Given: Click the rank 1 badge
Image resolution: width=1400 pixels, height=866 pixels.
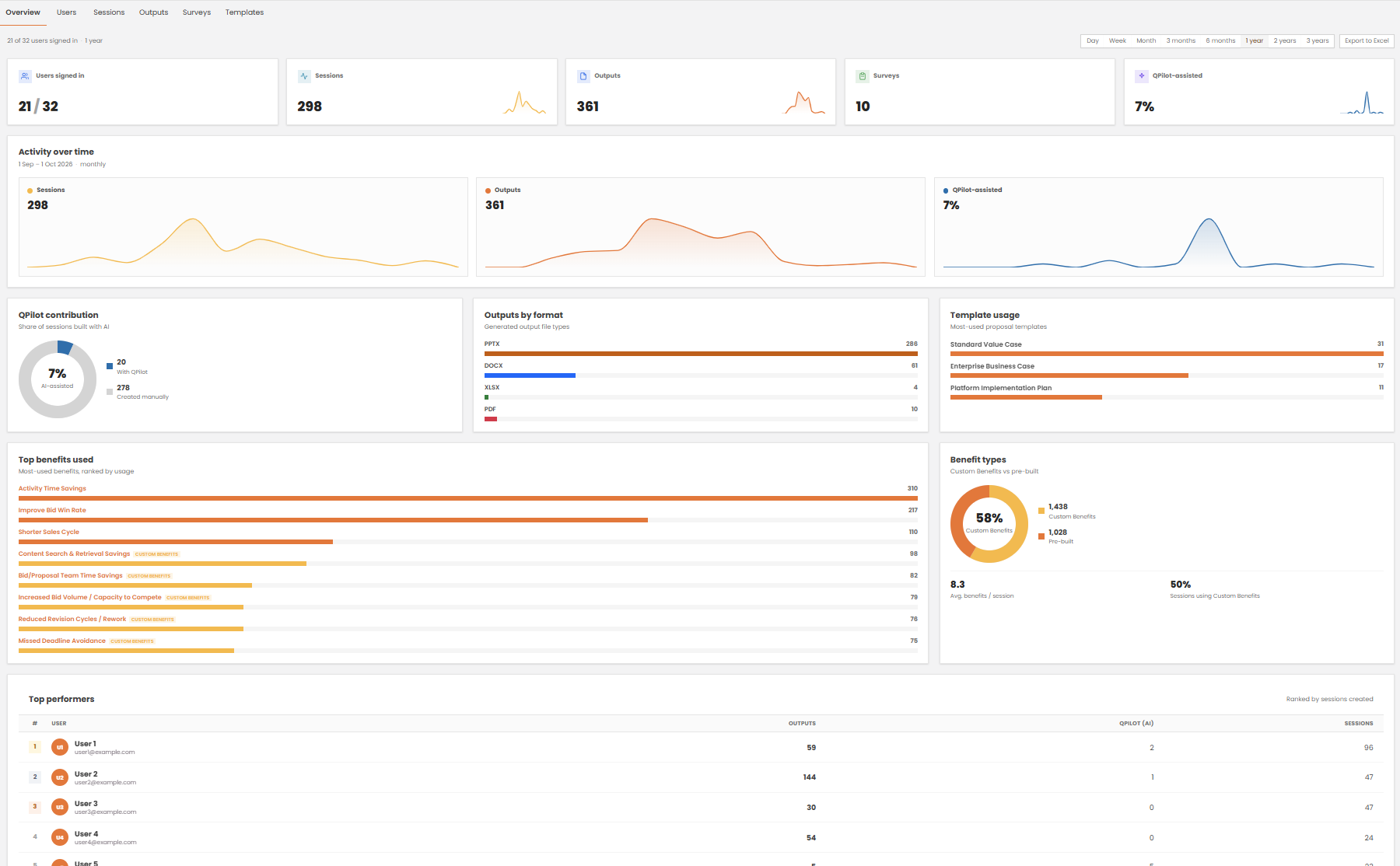Looking at the screenshot, I should coord(35,747).
